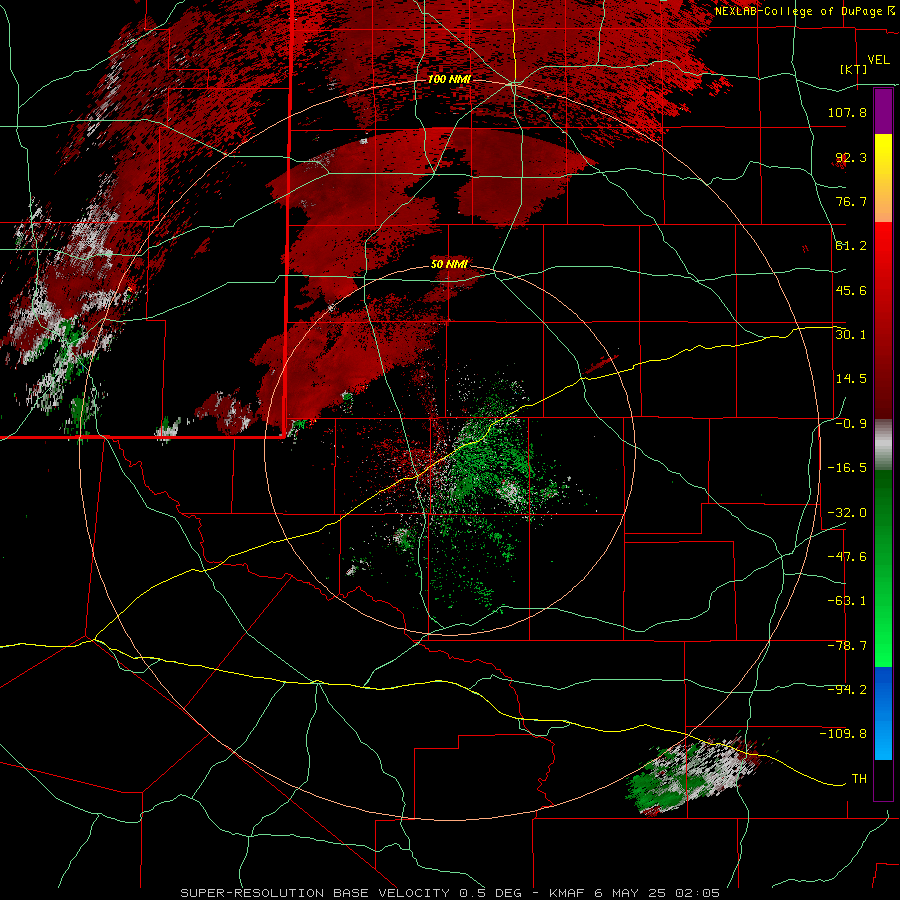The image size is (900, 900).
Task: Click the 61.2 scale value
Action: 851,246
